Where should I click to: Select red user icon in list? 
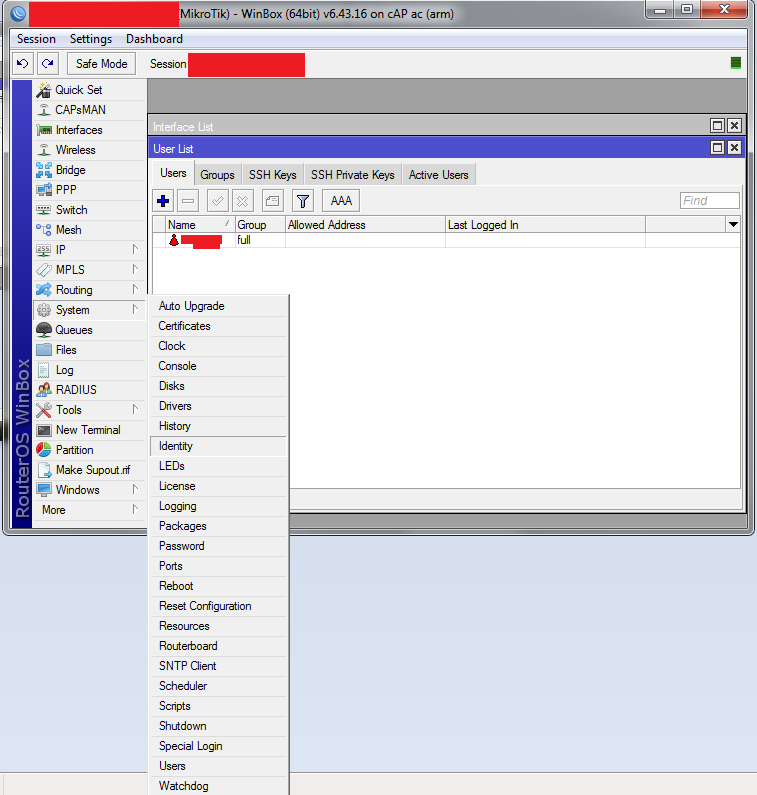coord(174,240)
